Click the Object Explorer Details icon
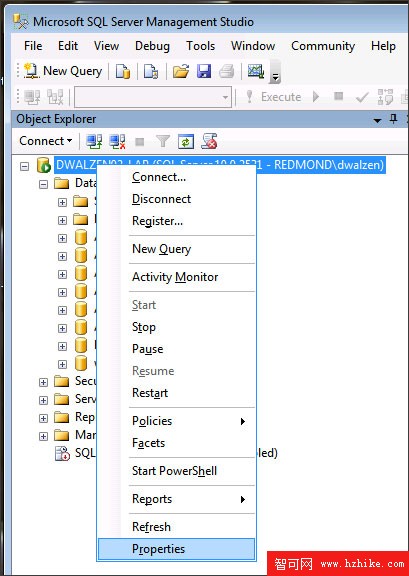The width and height of the screenshot is (409, 576). [209, 141]
